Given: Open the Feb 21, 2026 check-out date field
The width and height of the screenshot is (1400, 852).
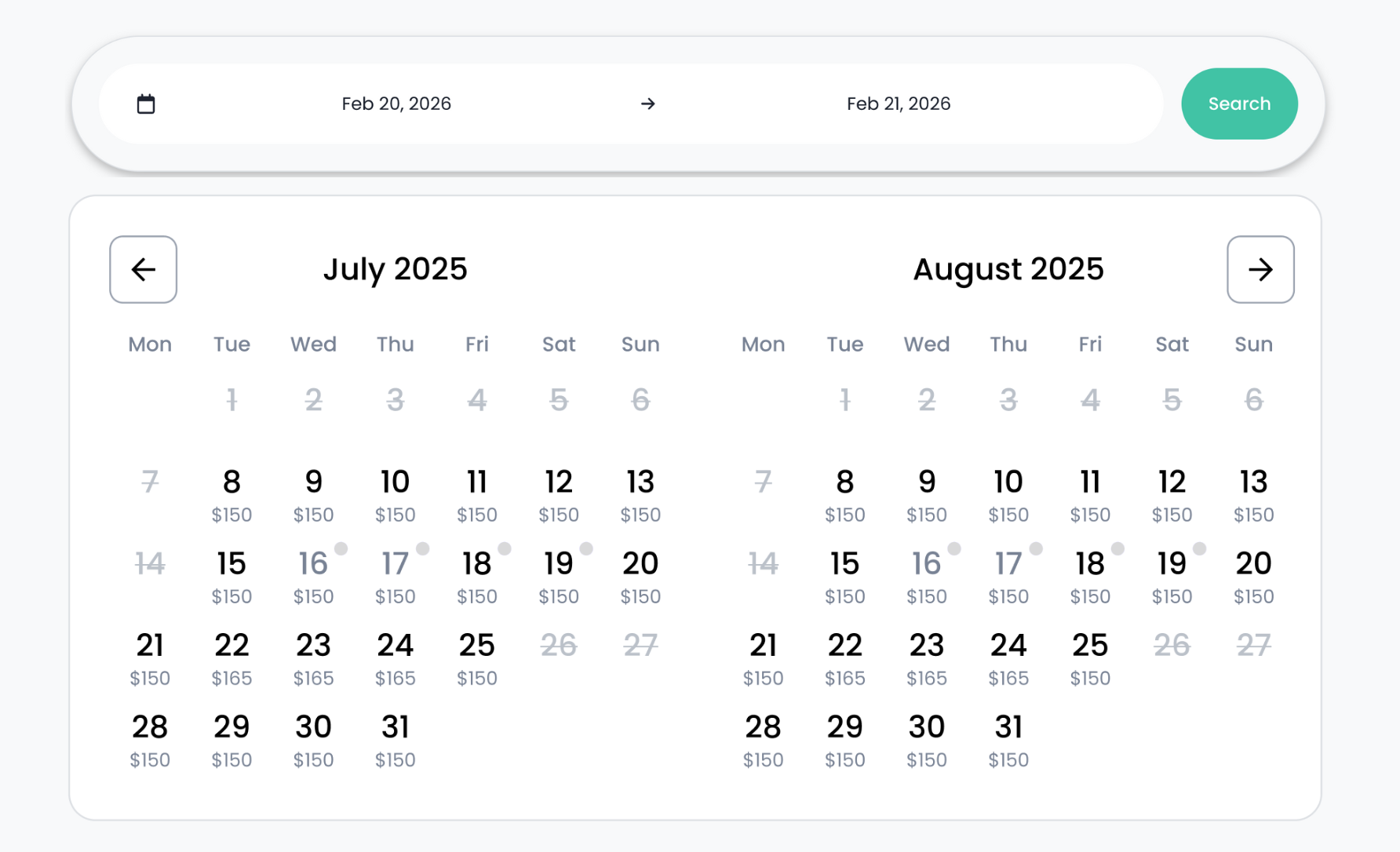Looking at the screenshot, I should (898, 104).
